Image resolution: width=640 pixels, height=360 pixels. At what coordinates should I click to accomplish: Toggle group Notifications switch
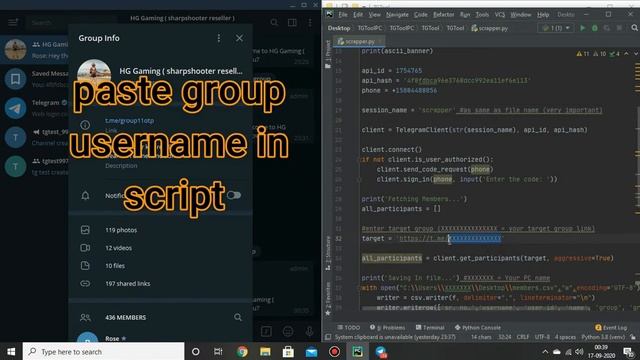point(234,195)
